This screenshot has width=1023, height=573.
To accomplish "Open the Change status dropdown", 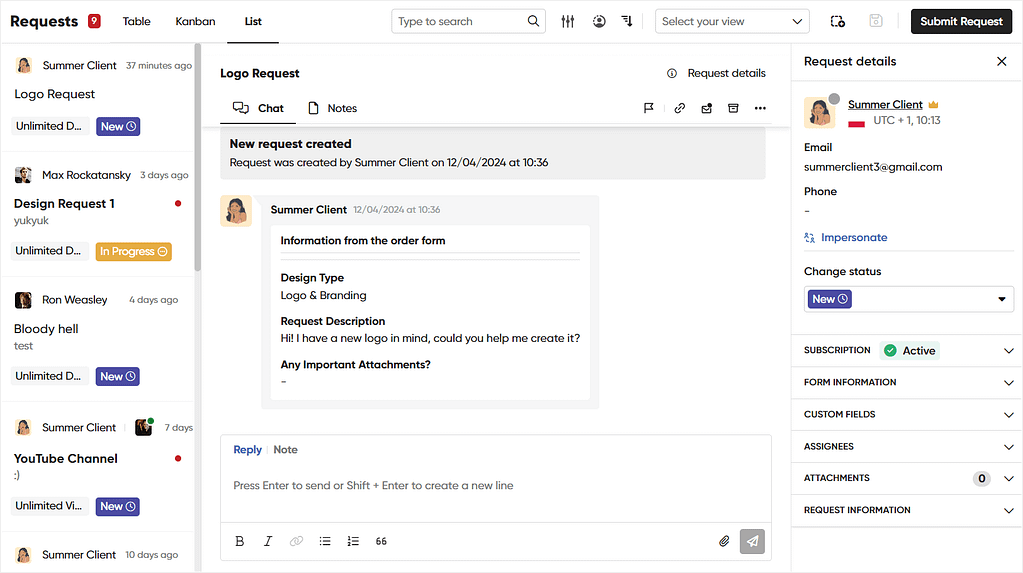I will (x=909, y=299).
